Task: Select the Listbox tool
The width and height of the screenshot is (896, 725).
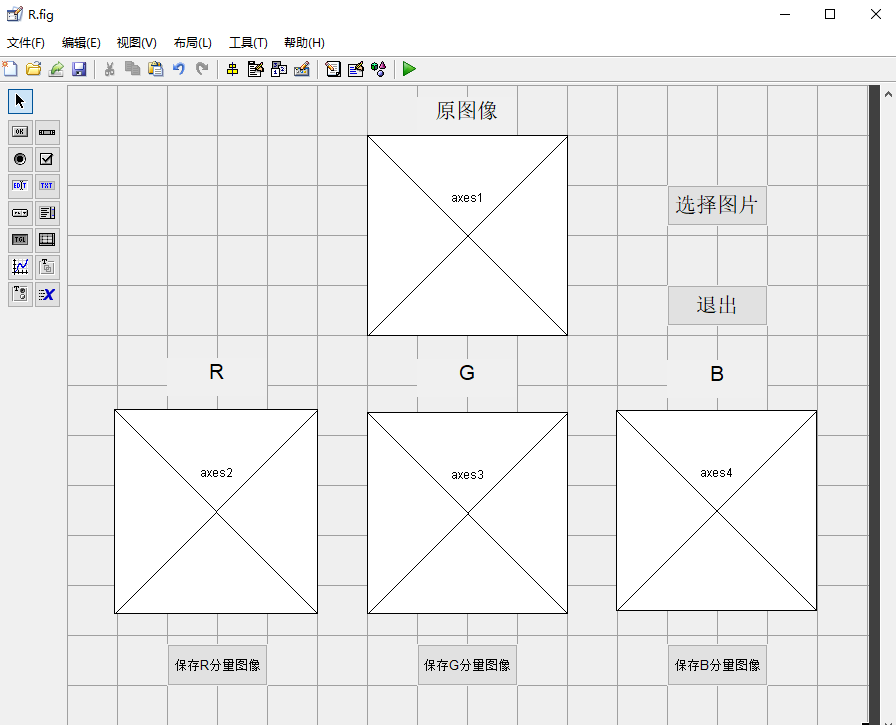Action: click(x=47, y=212)
